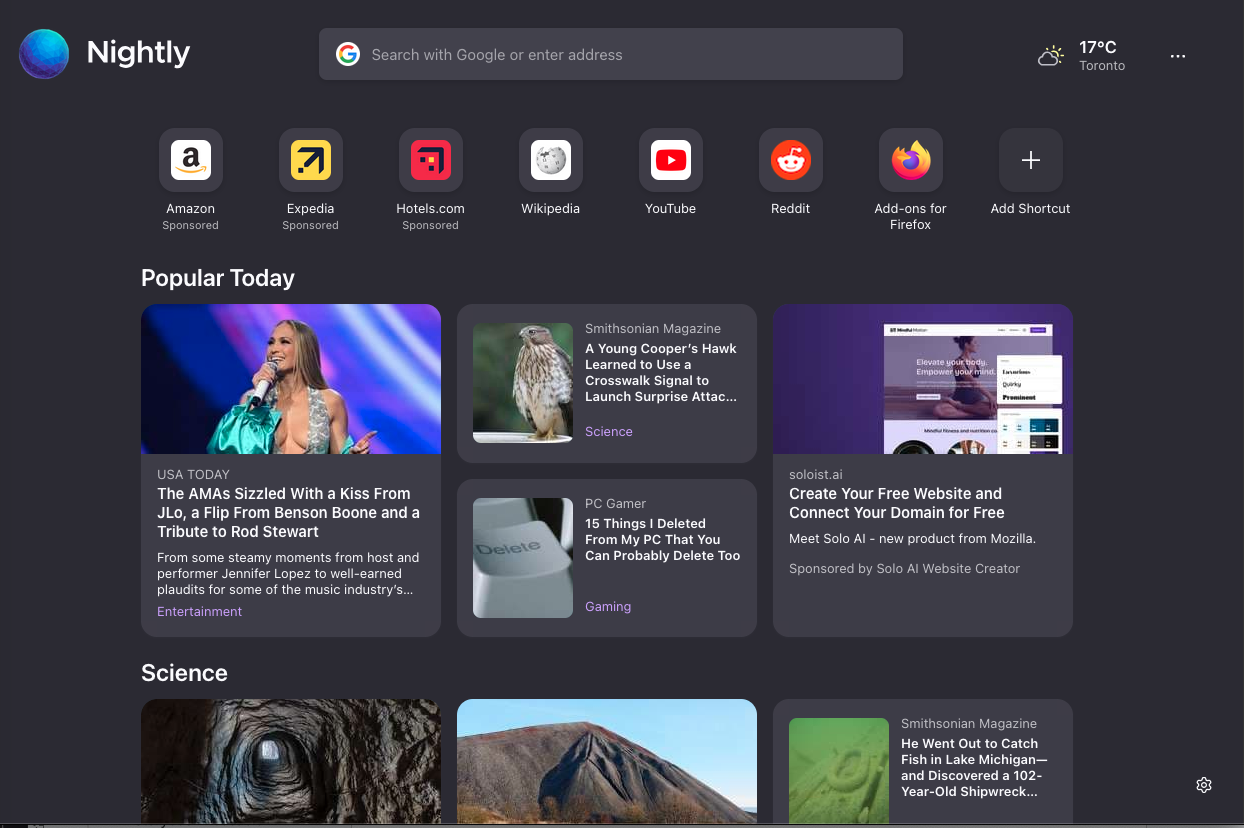
Task: Launch the Hotels.com shortcut
Action: click(430, 160)
